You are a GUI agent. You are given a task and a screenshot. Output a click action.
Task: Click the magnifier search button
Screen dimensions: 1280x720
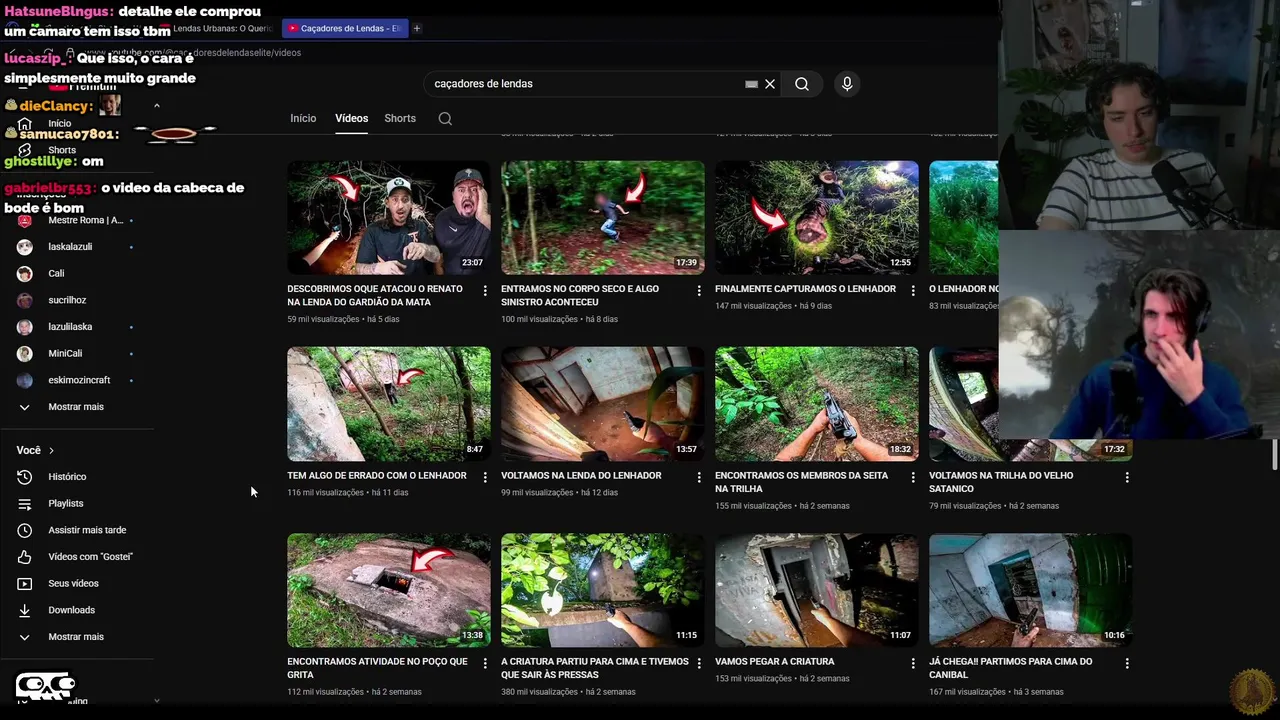pyautogui.click(x=802, y=84)
